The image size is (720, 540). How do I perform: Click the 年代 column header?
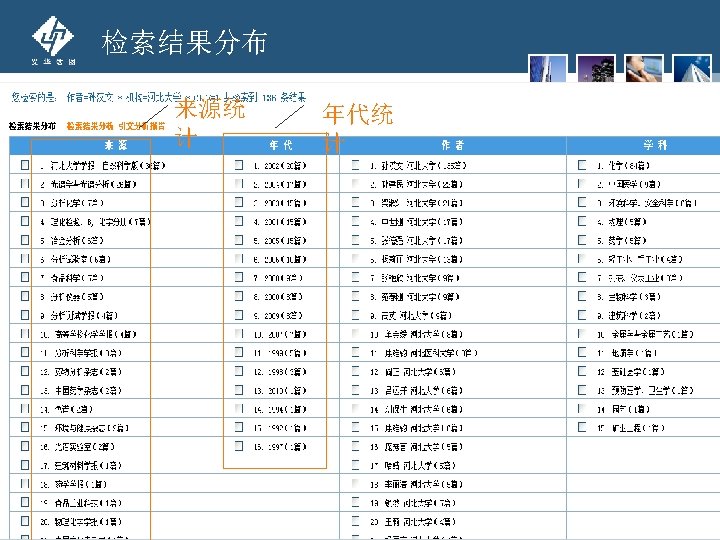point(281,146)
